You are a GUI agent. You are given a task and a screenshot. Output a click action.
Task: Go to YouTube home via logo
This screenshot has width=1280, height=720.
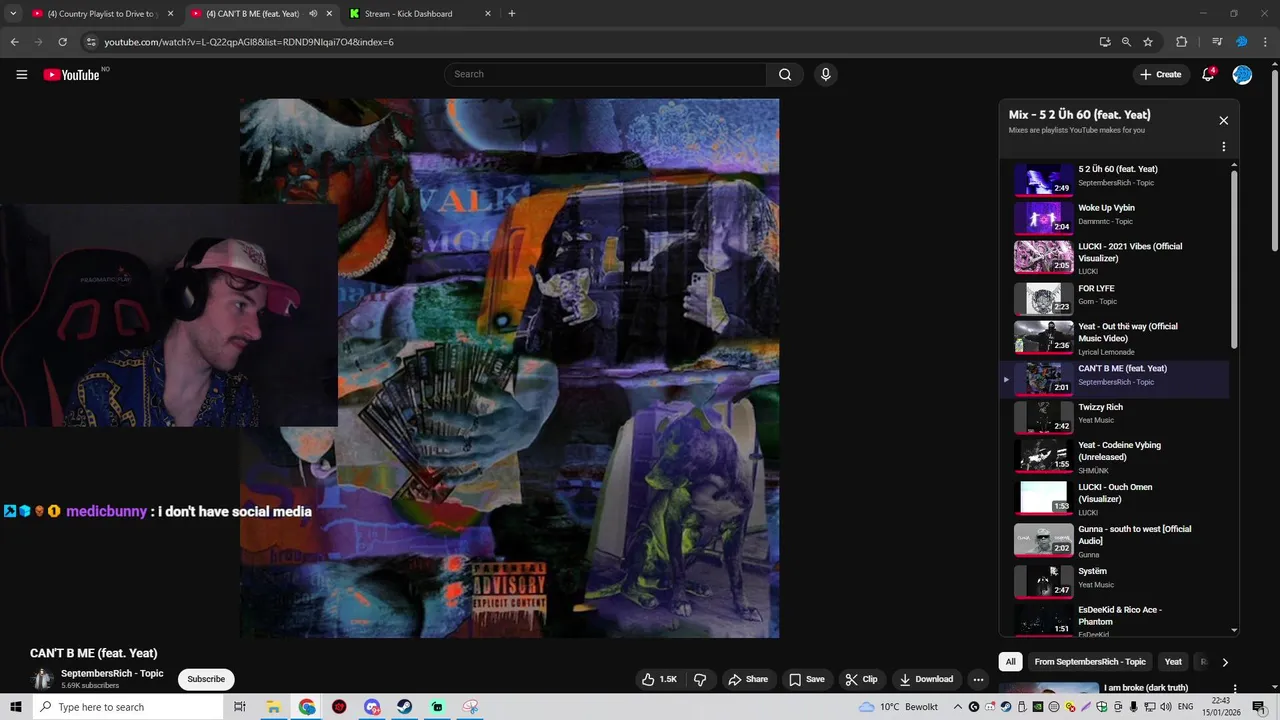click(x=72, y=75)
